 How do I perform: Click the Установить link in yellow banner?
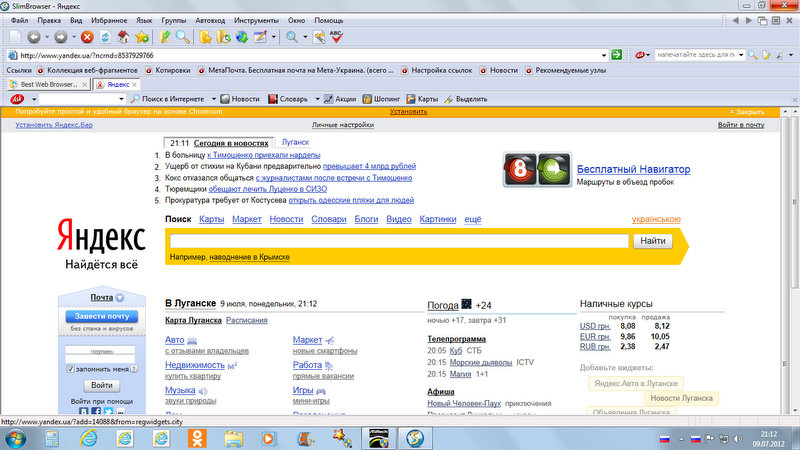(x=409, y=112)
